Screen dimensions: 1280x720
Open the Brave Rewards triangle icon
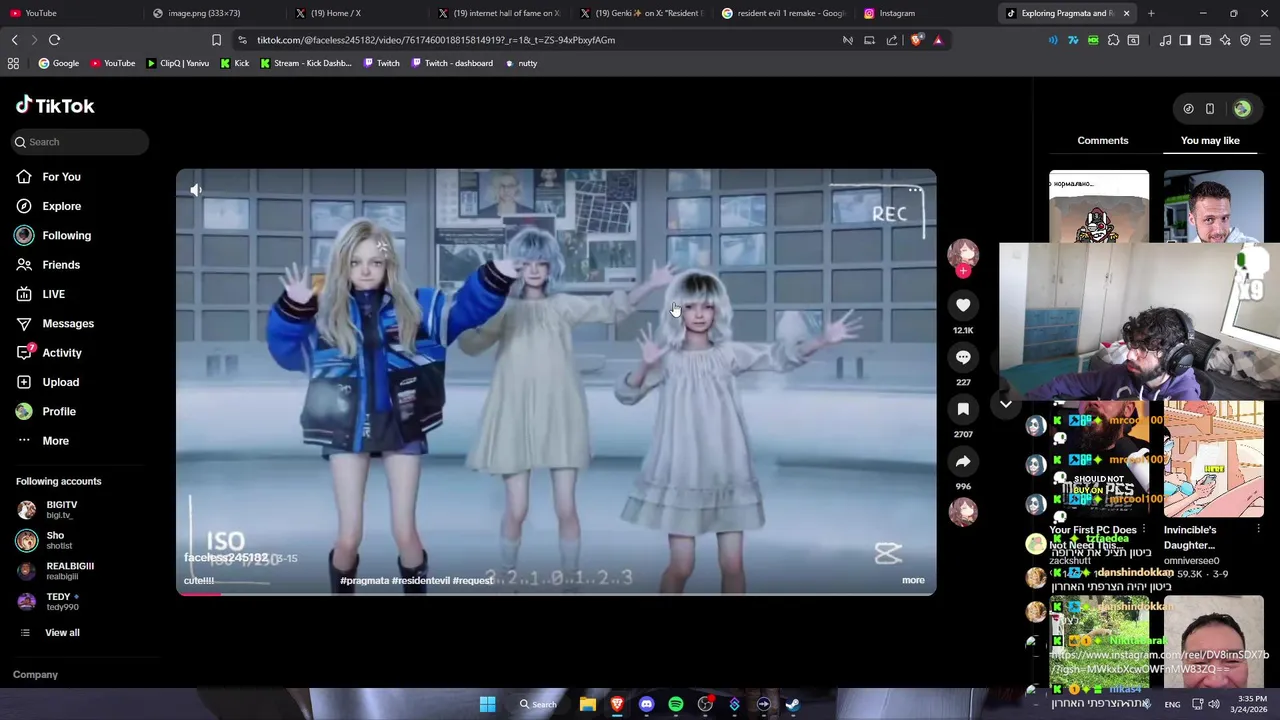coord(938,40)
